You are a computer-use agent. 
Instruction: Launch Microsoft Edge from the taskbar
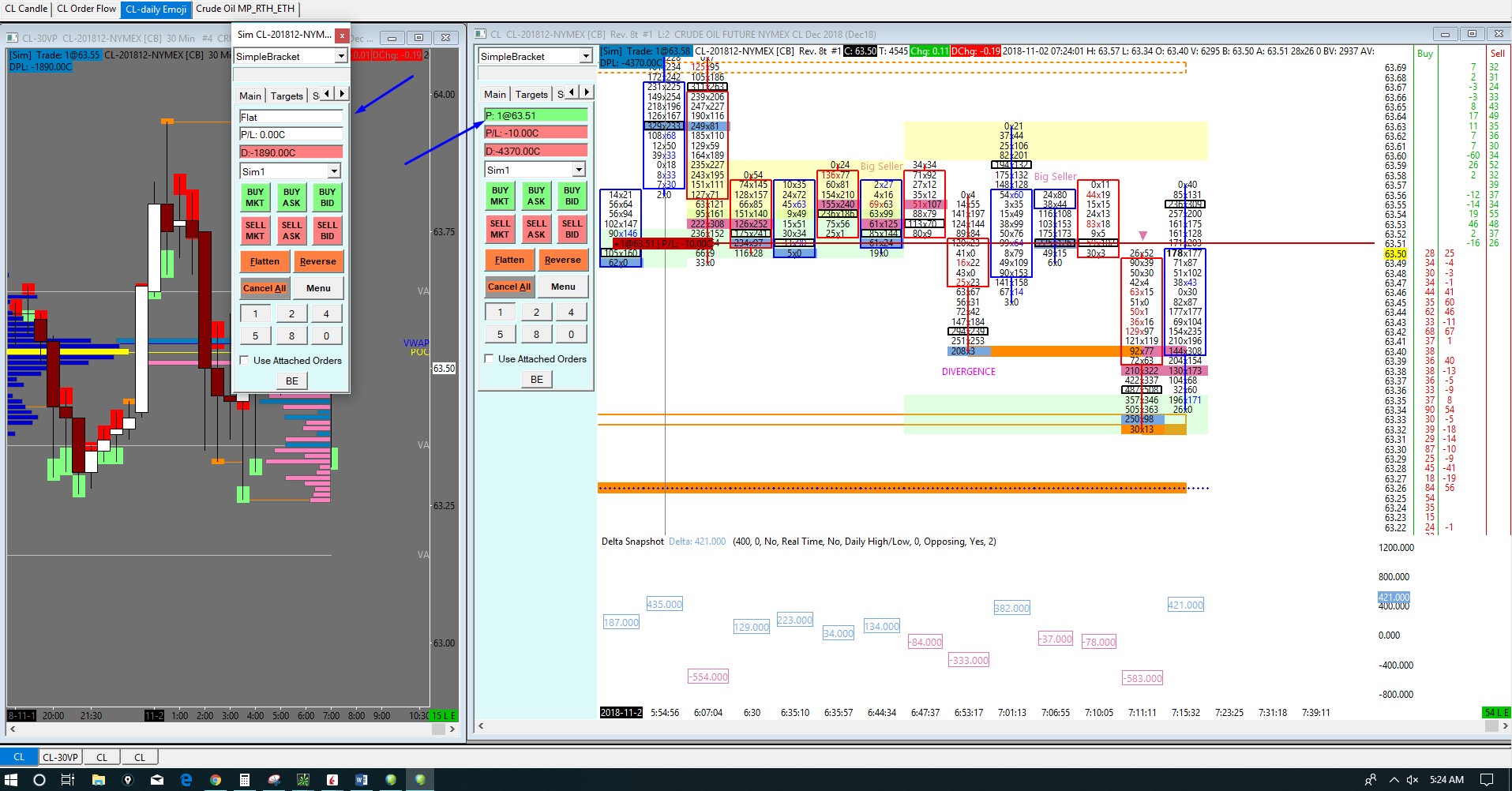coord(186,780)
